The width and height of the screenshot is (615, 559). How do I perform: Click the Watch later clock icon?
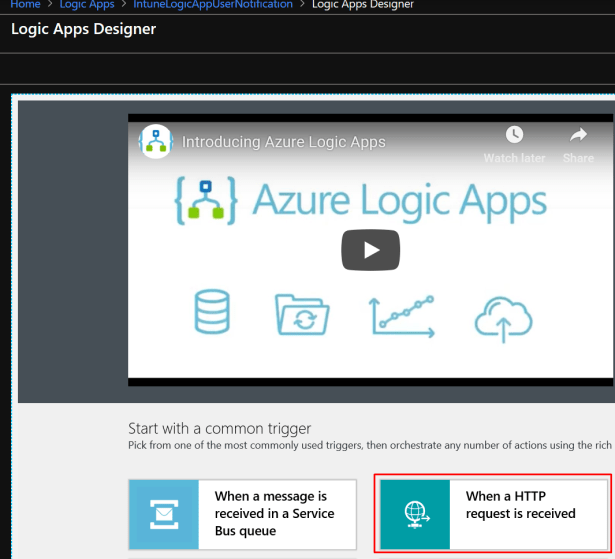(x=514, y=135)
